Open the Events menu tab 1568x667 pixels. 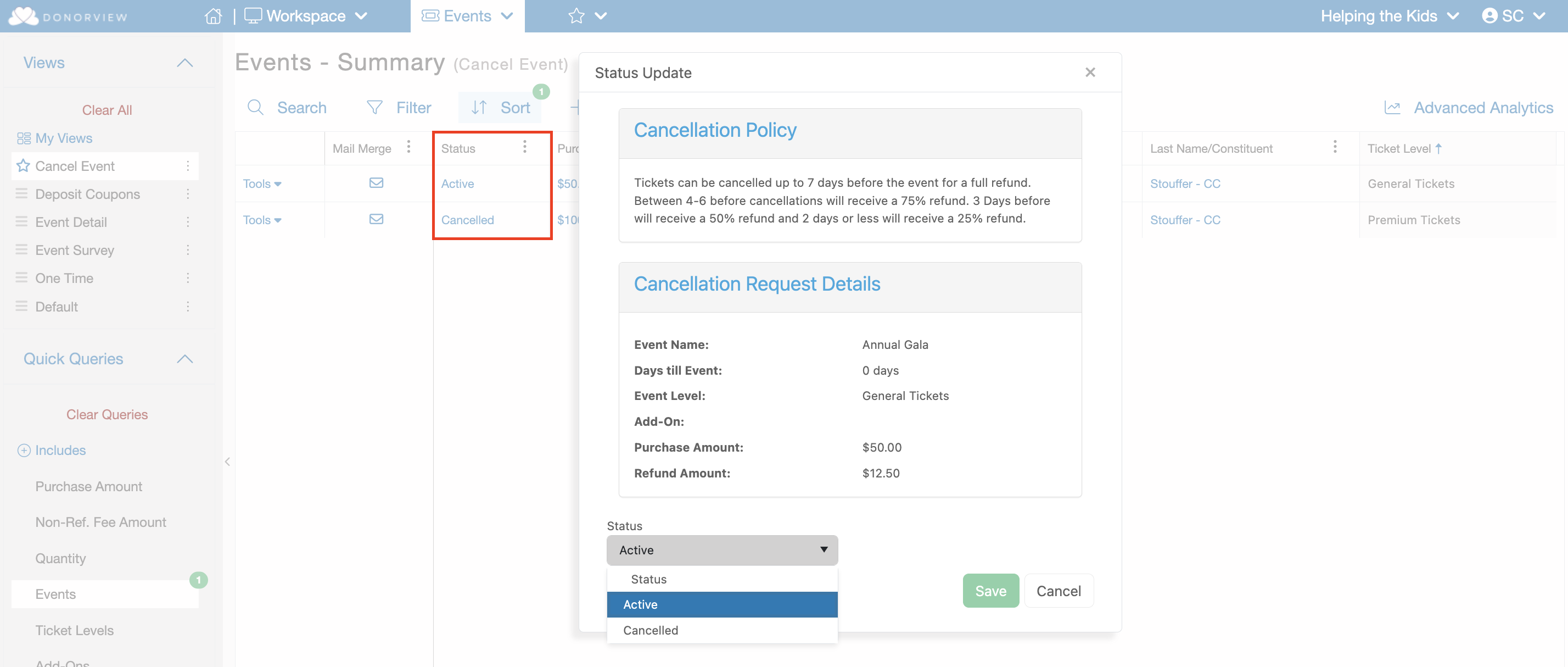(x=467, y=16)
